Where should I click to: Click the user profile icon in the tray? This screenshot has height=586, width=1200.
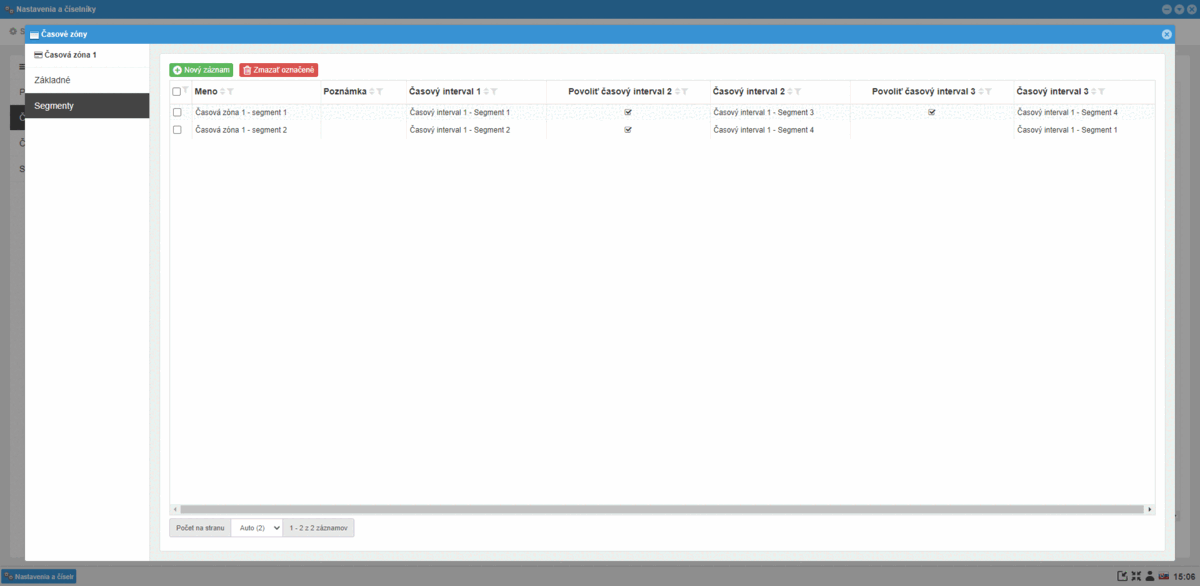(x=1150, y=576)
